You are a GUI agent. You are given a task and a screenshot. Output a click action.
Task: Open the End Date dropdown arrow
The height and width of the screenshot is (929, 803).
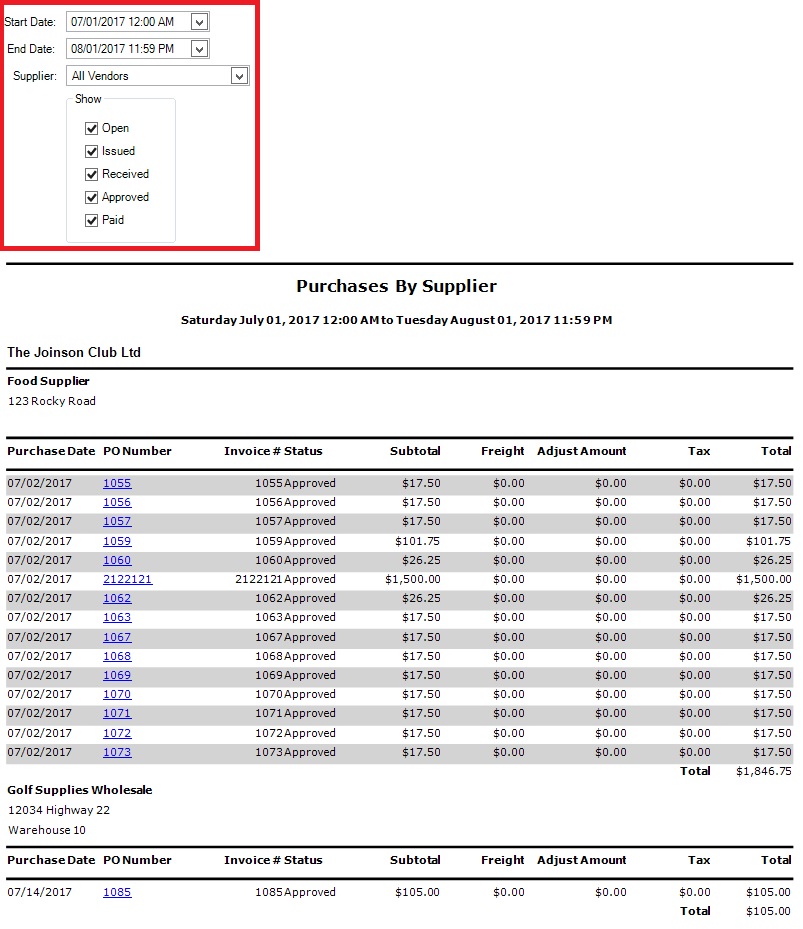[199, 49]
